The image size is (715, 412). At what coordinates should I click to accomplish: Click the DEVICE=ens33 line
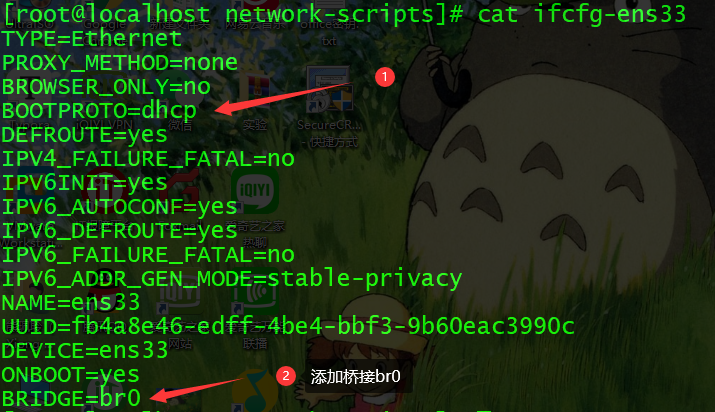[85, 350]
